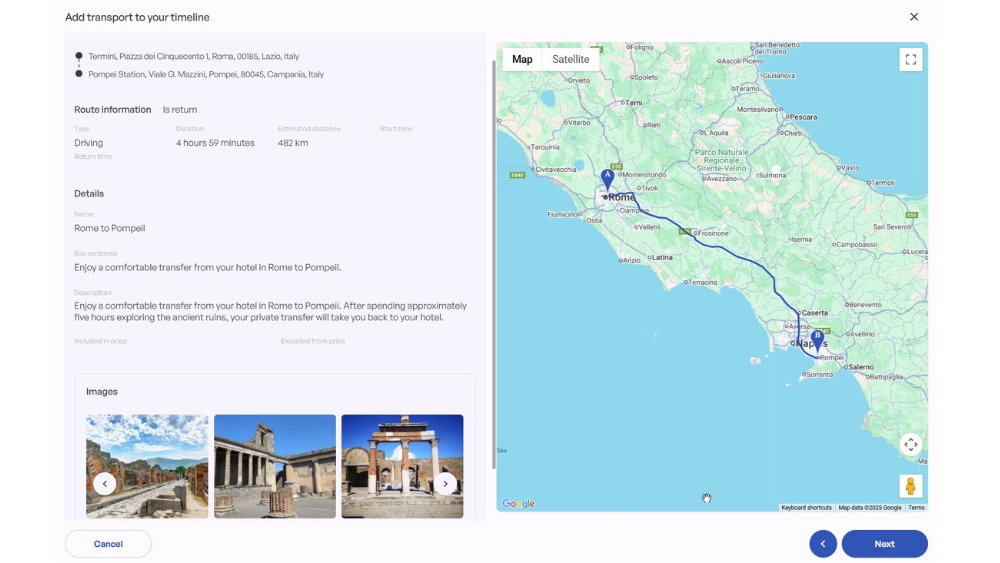Click the Street View pegman icon
1000x563 pixels.
point(910,486)
